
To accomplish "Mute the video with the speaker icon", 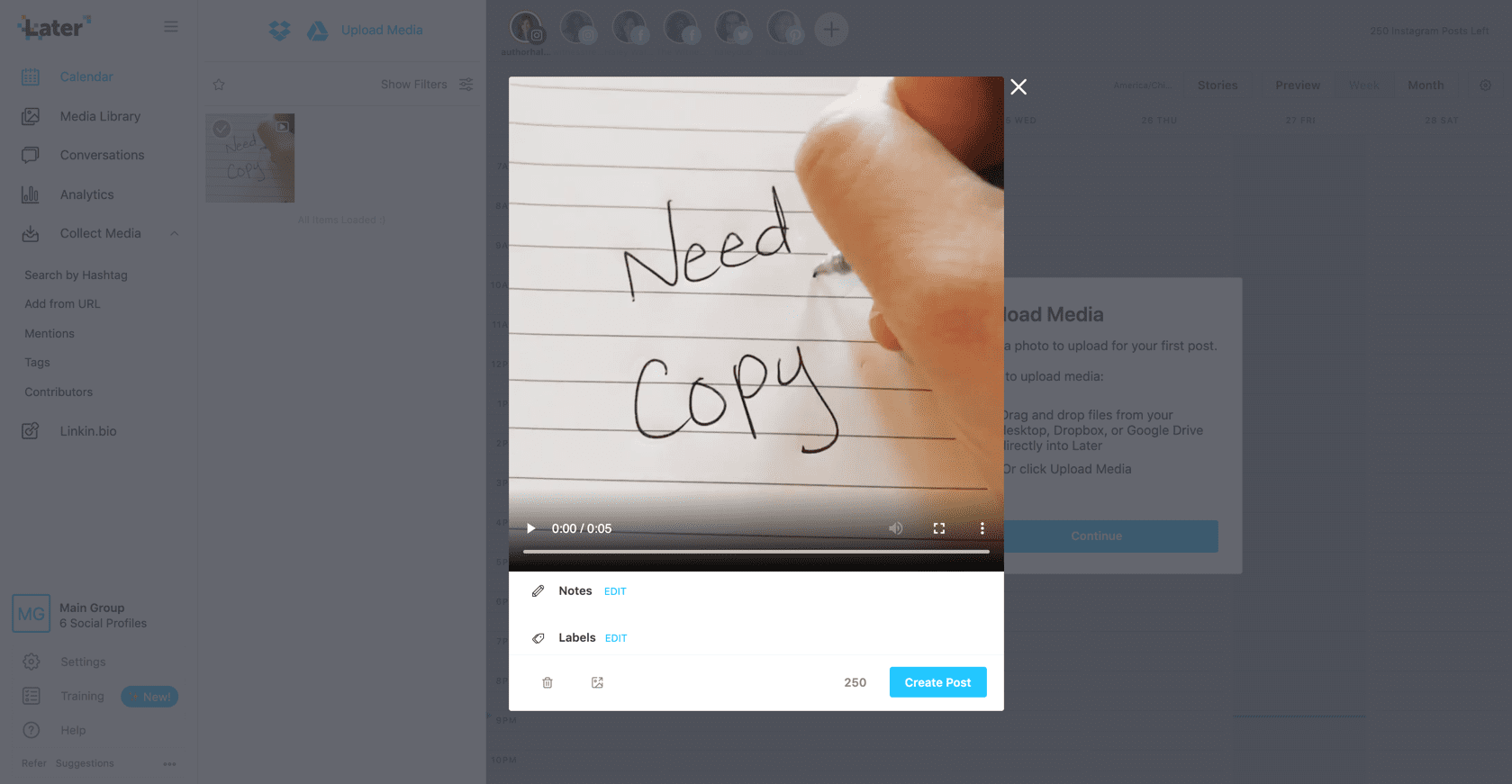I will tap(896, 528).
